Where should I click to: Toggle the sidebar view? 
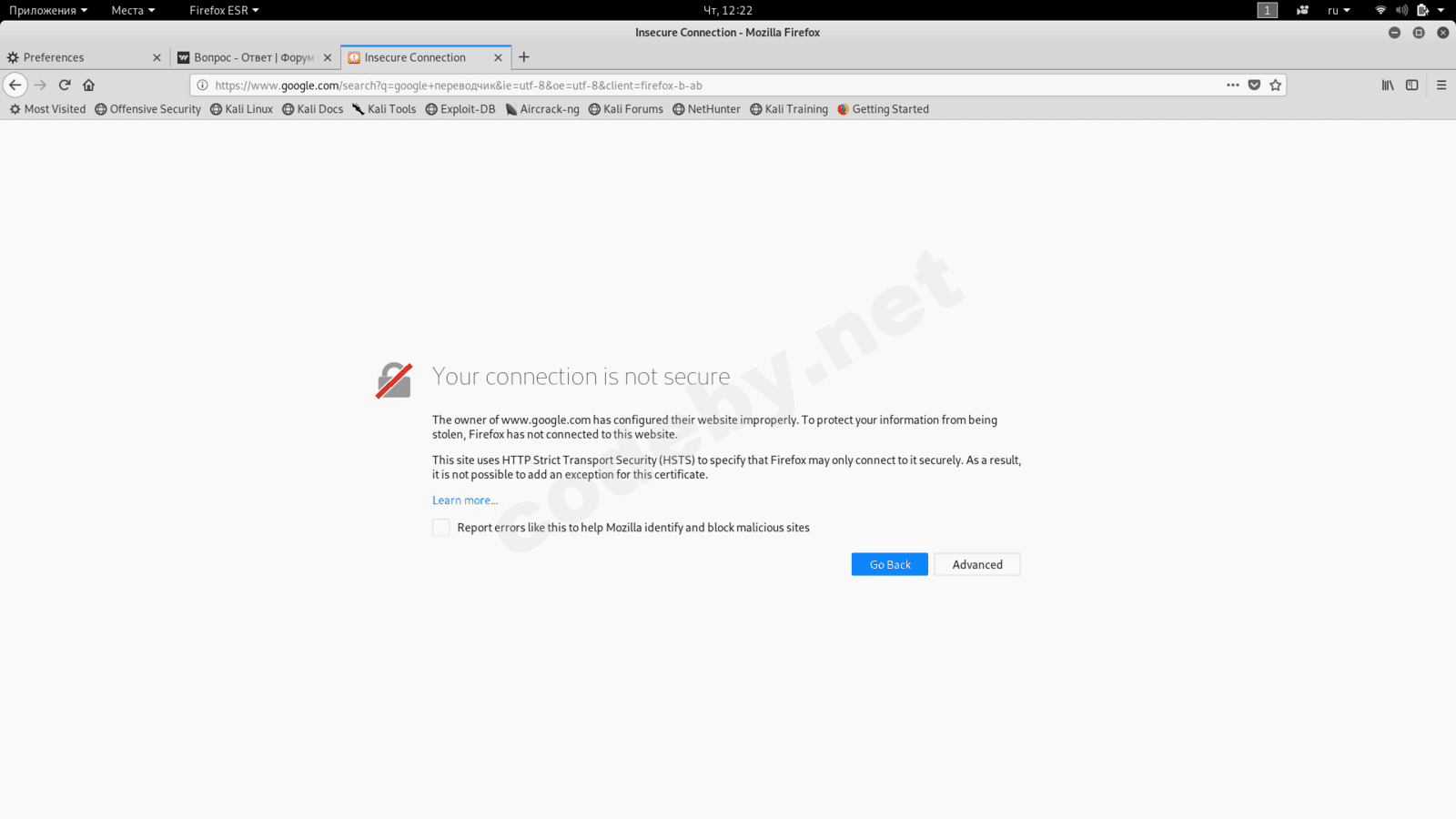click(1412, 85)
